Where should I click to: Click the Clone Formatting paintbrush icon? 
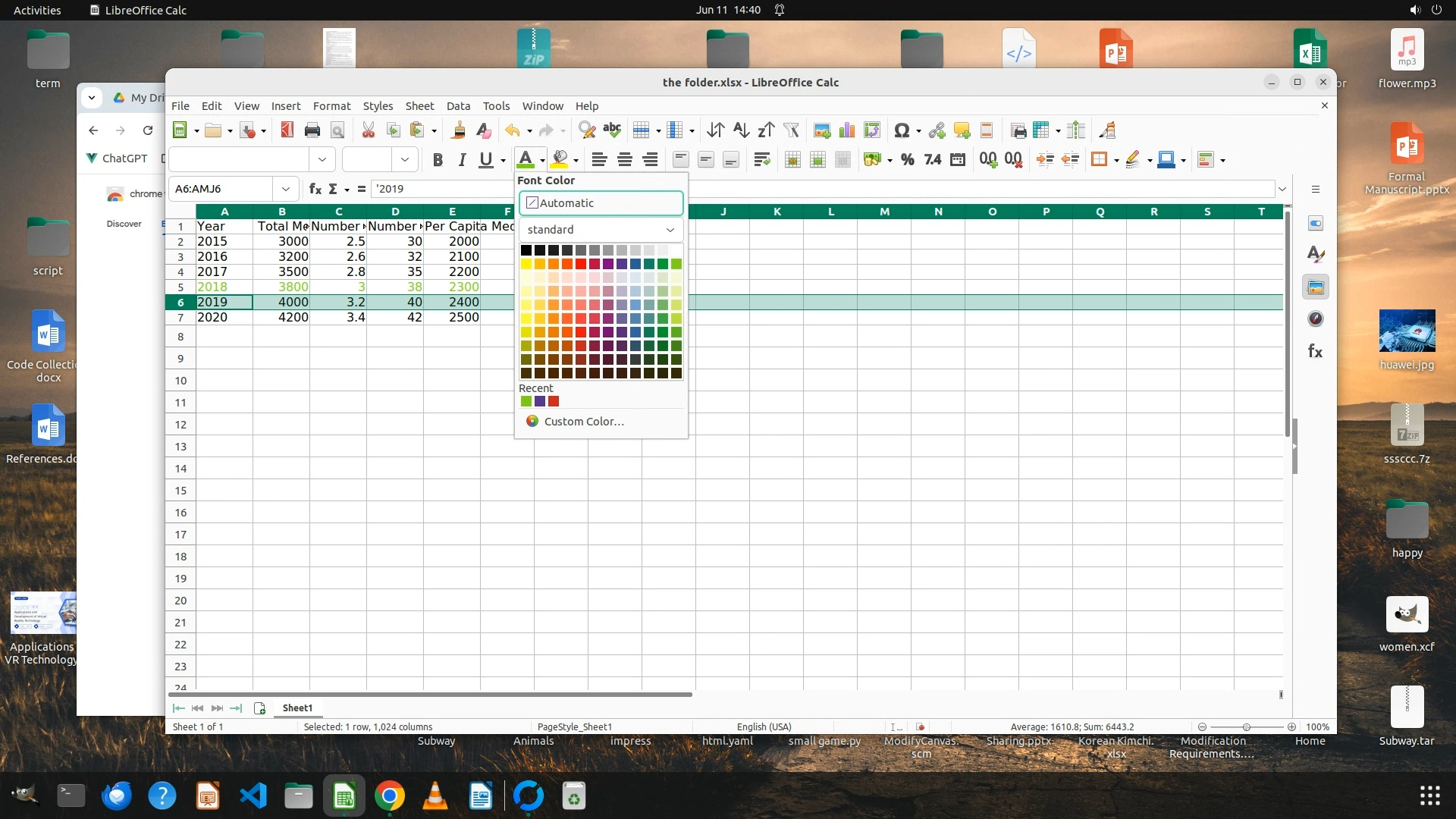click(458, 130)
